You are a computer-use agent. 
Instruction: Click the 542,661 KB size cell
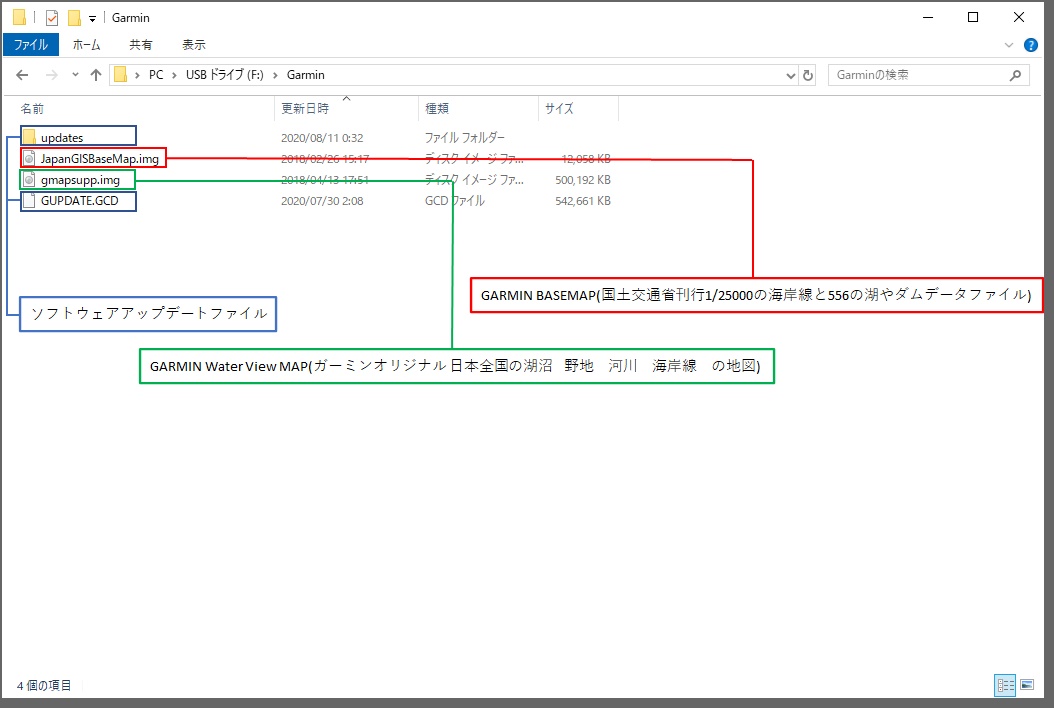(583, 200)
